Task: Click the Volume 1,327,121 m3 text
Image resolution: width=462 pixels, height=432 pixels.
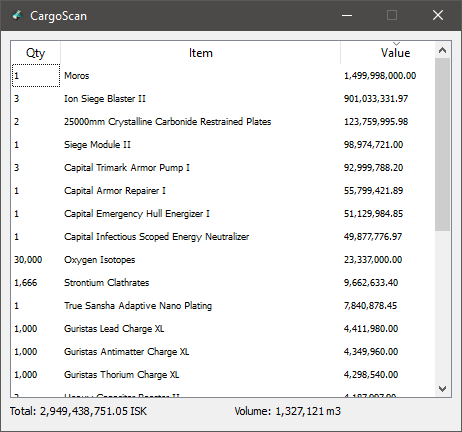Action: pyautogui.click(x=288, y=411)
